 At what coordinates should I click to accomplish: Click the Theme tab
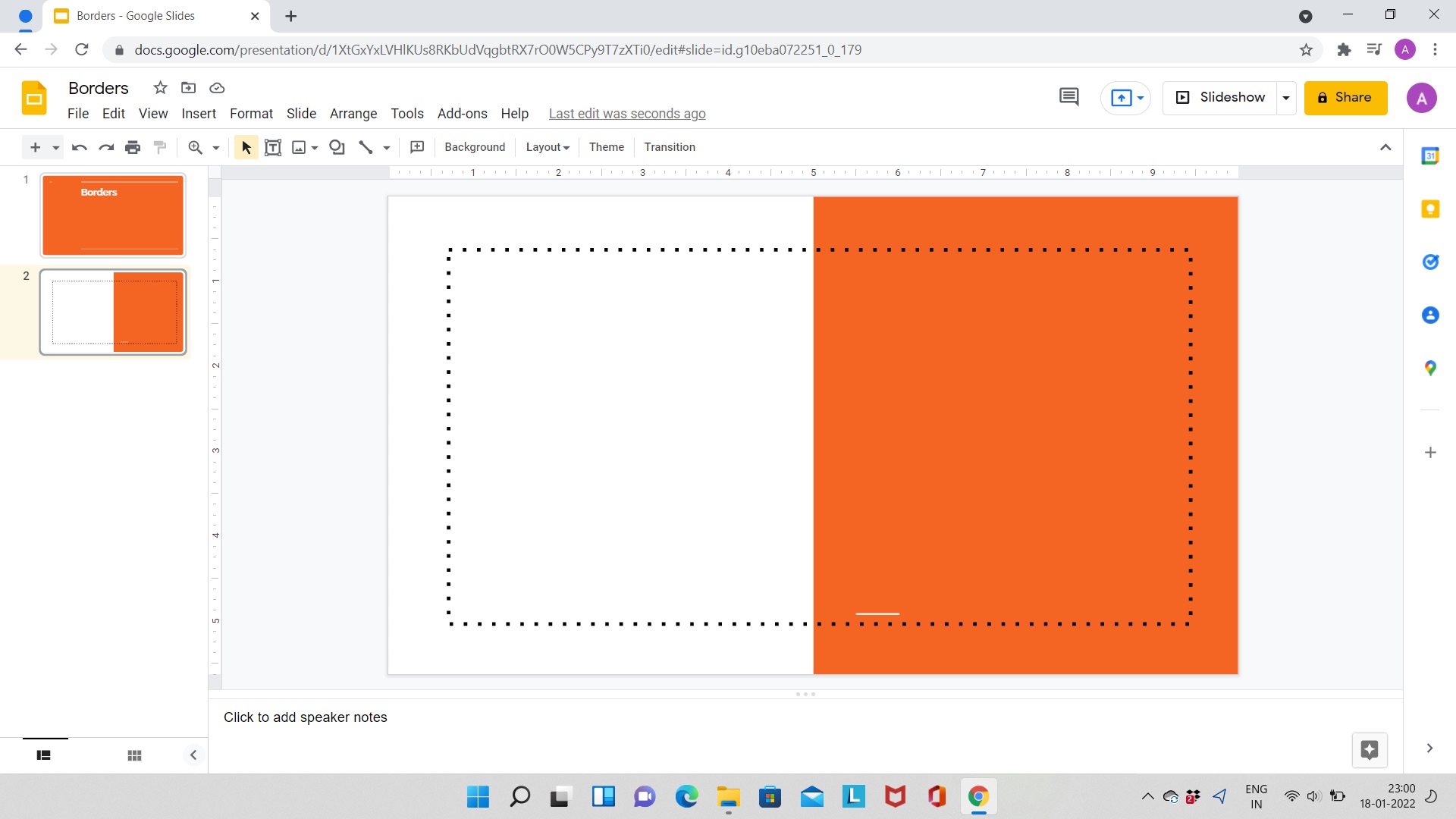606,147
